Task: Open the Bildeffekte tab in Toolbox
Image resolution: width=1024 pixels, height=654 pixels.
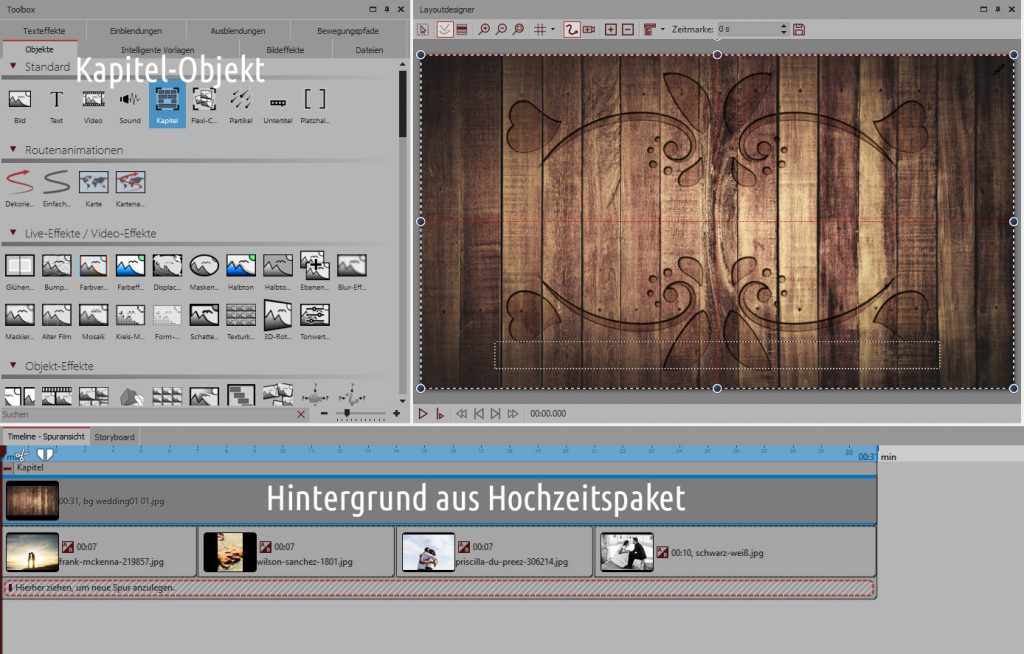Action: (x=285, y=49)
